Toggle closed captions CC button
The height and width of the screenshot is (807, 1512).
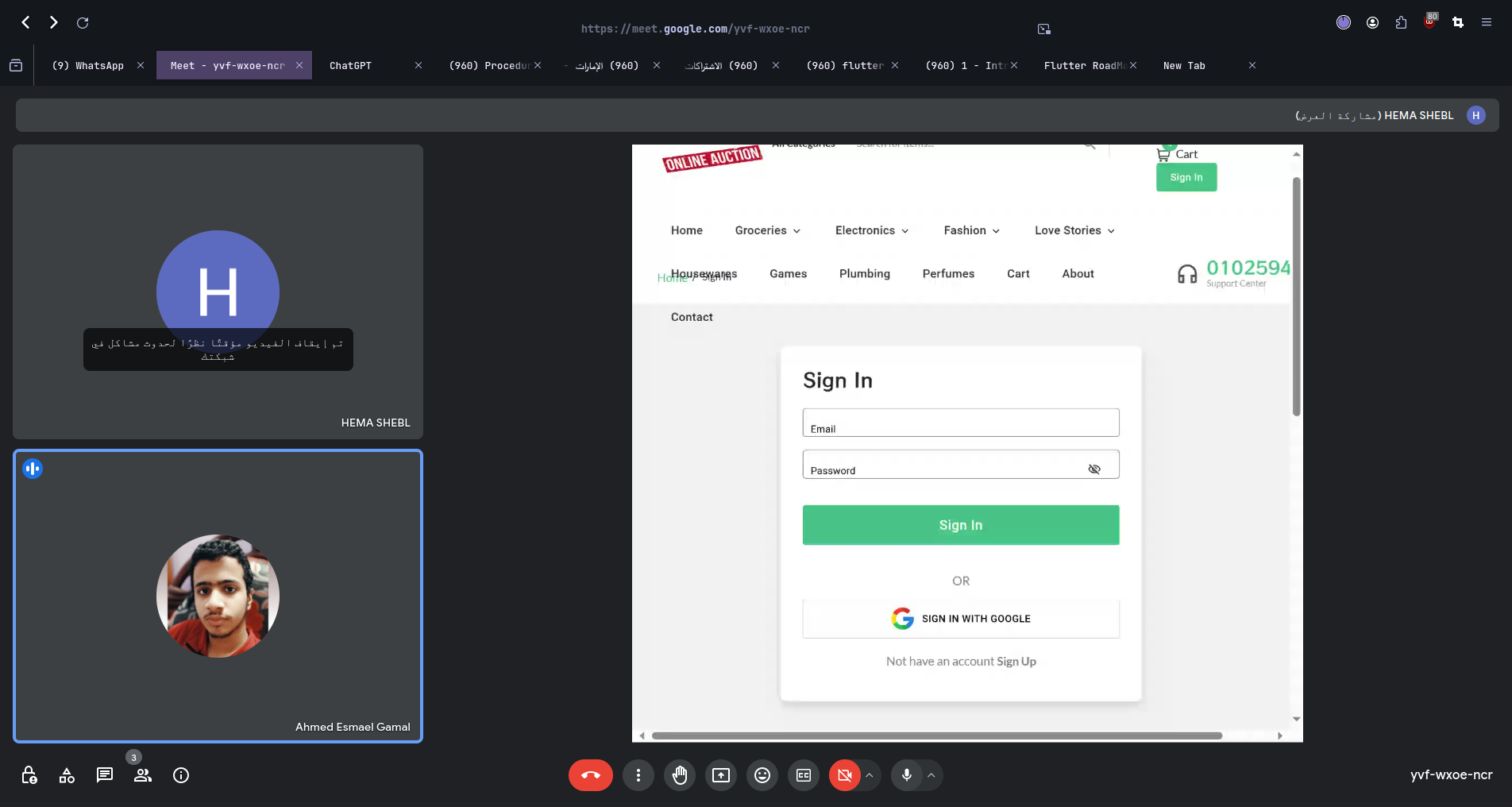coord(804,775)
